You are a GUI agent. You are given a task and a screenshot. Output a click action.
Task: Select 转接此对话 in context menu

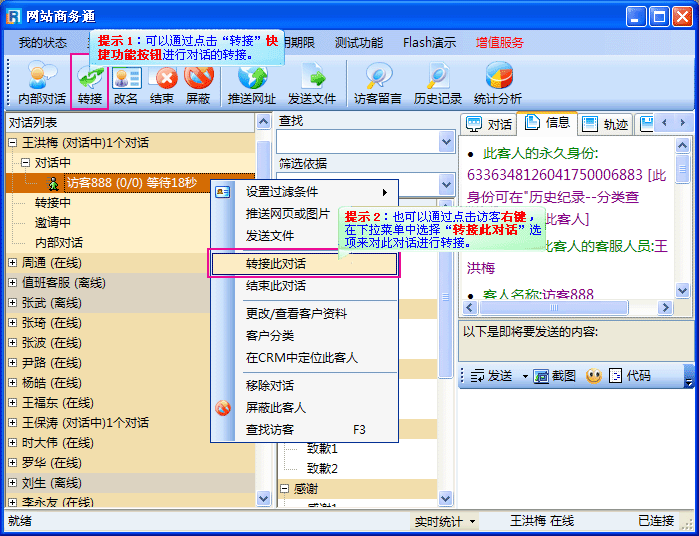click(x=304, y=264)
